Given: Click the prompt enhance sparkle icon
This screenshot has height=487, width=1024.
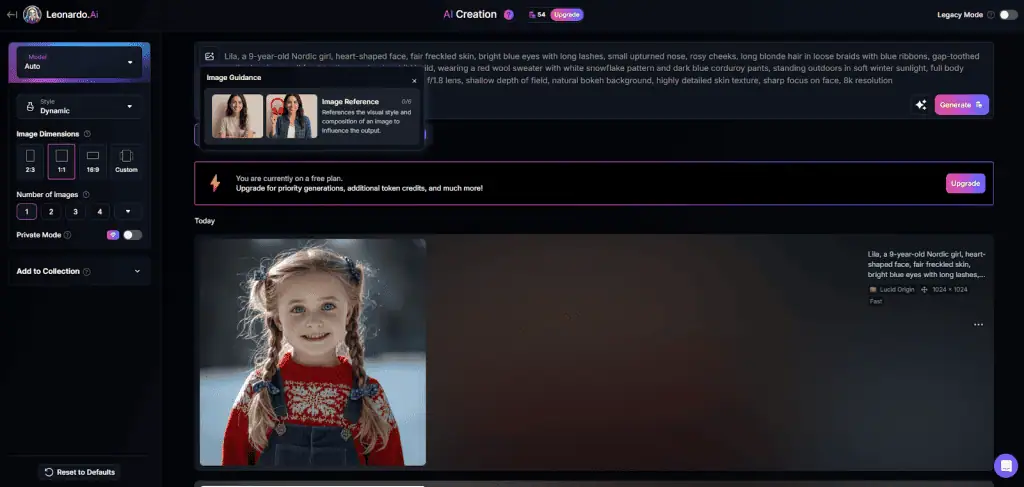Looking at the screenshot, I should point(921,104).
